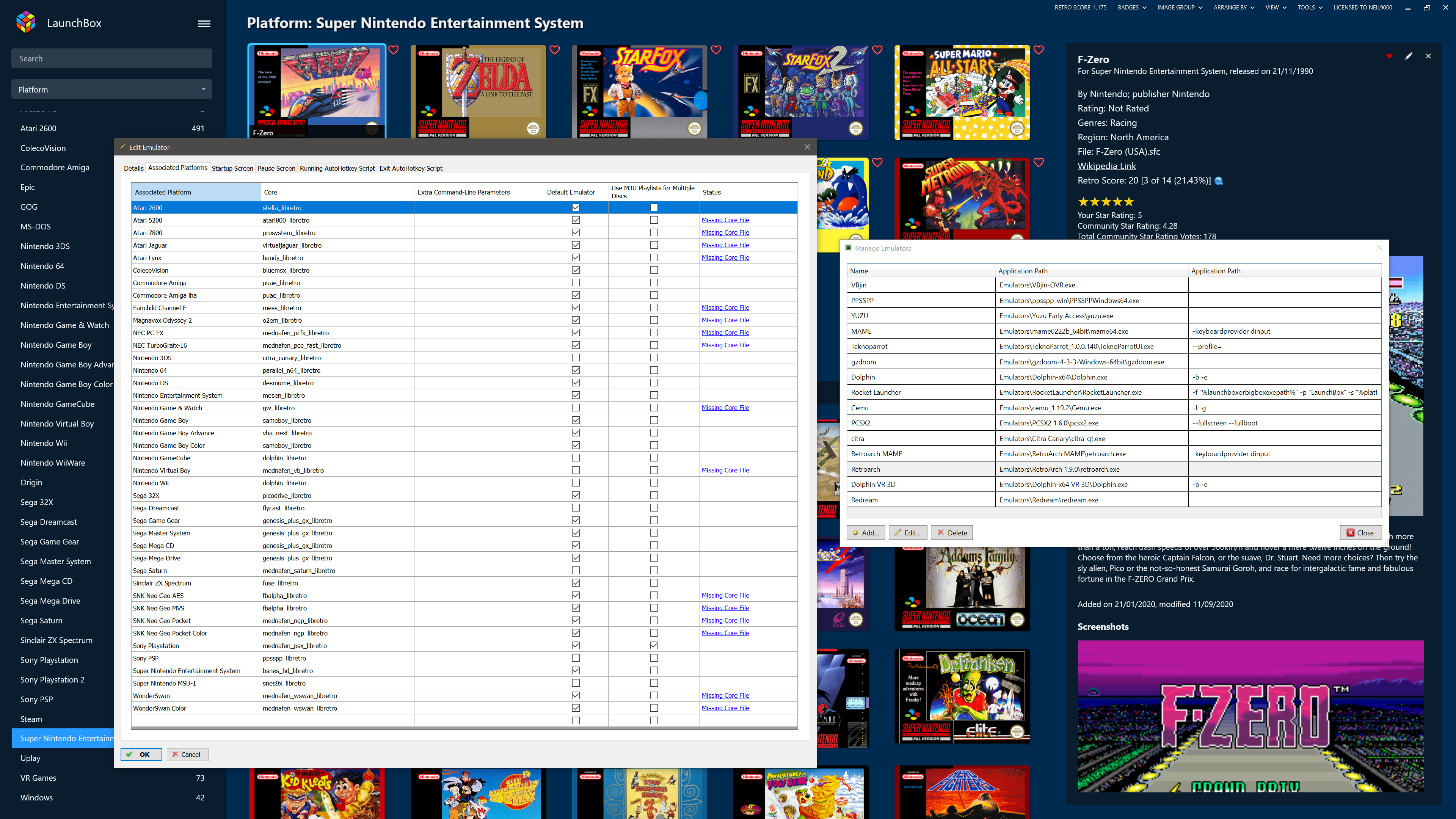This screenshot has height=819, width=1456.
Task: Uncheck Default Emulator for Atari 5200
Action: click(576, 220)
